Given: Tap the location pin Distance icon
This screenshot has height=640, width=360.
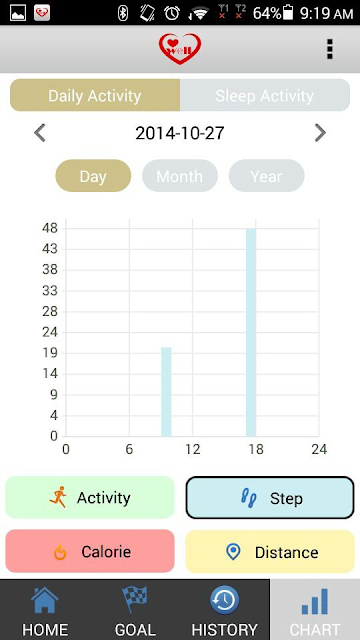Looking at the screenshot, I should point(233,552).
